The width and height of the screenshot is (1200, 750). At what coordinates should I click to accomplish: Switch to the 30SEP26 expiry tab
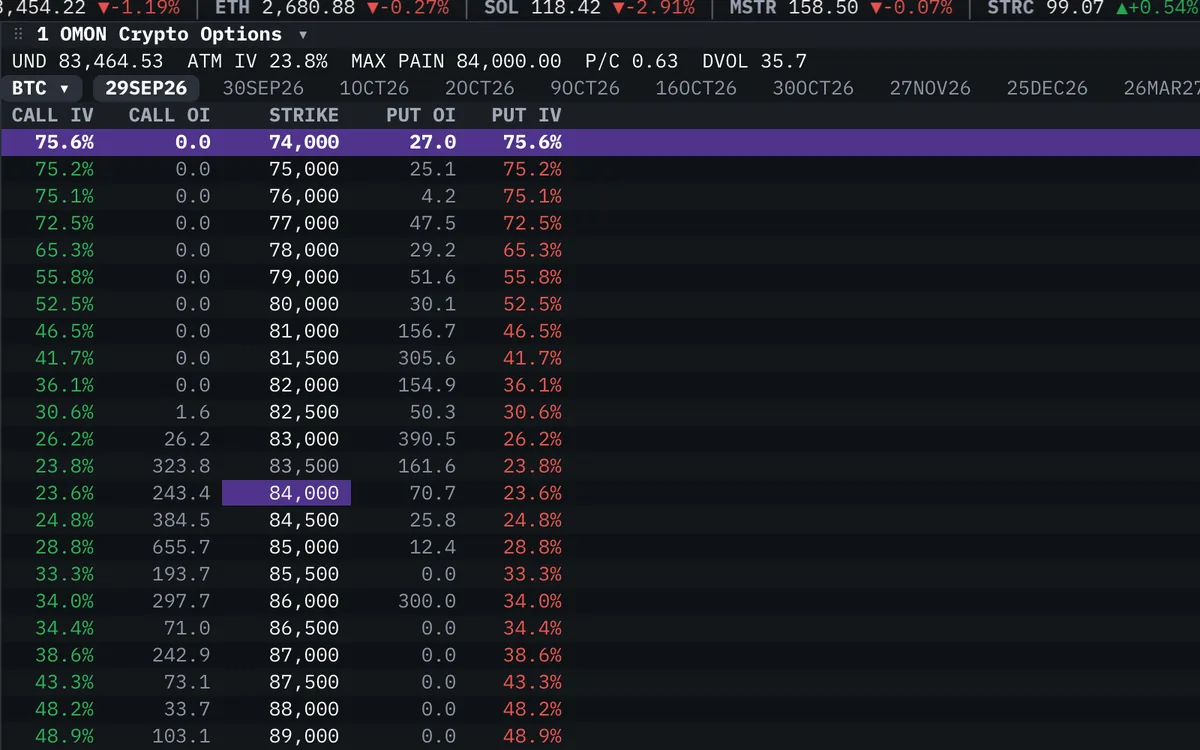(263, 88)
